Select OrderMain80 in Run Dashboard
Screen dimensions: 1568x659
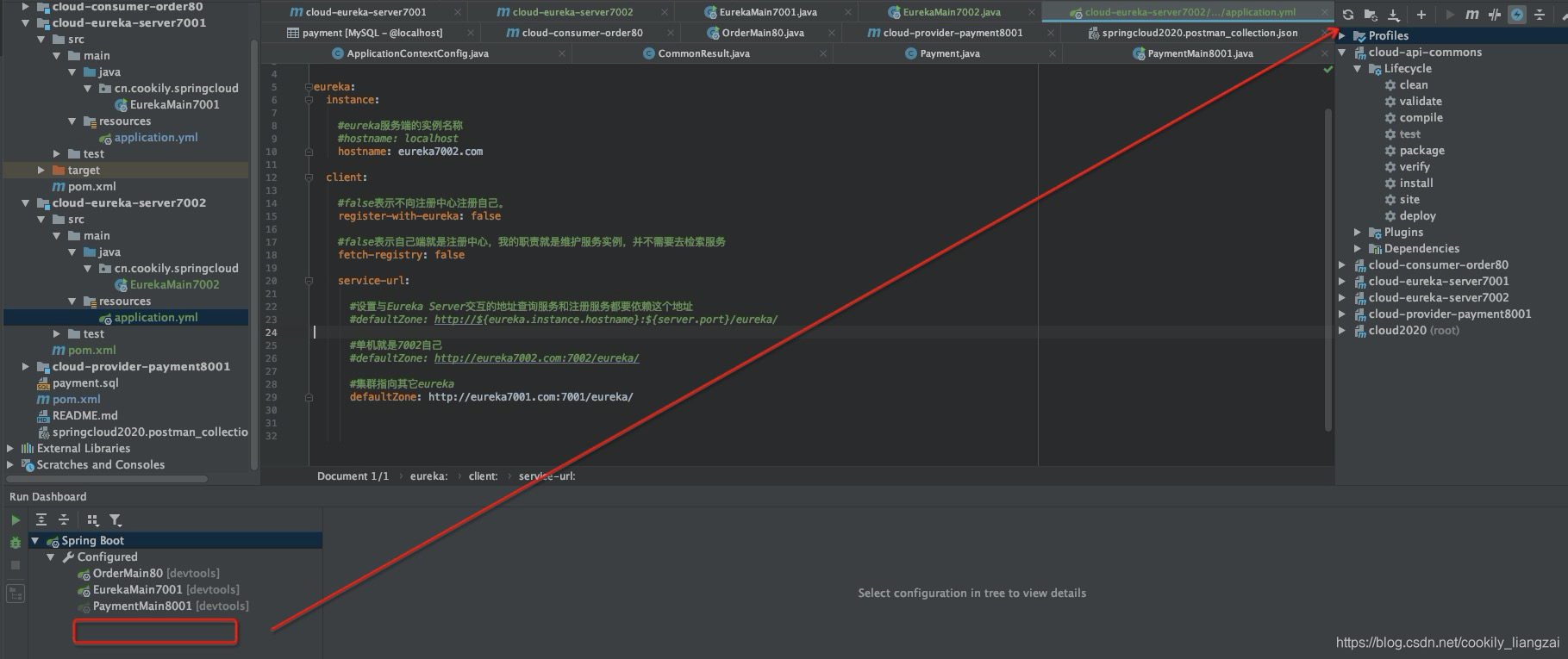(128, 573)
